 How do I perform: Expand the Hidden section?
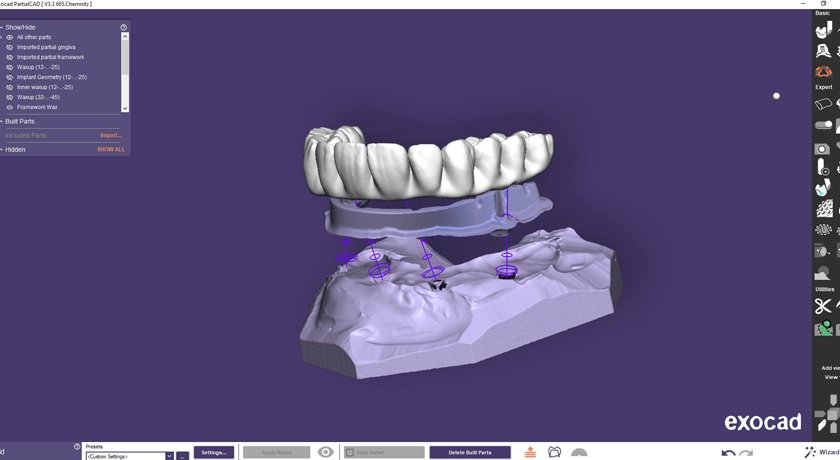tap(2, 149)
